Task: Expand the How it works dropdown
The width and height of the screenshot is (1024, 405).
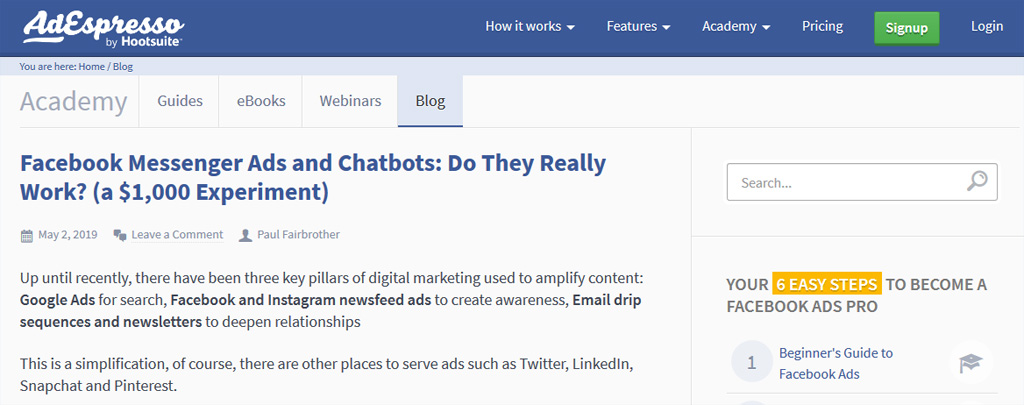Action: pos(530,27)
